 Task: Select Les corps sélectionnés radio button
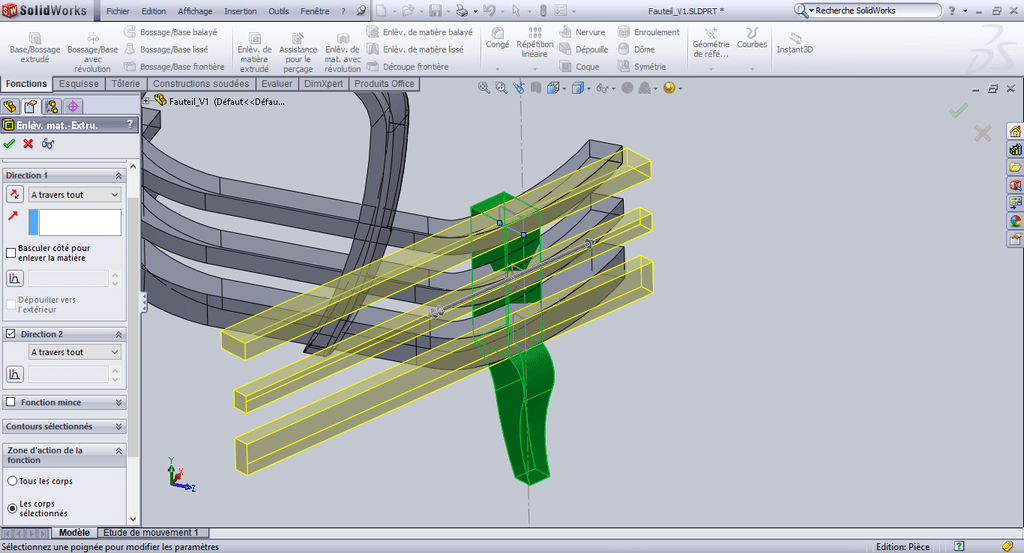pyautogui.click(x=12, y=508)
